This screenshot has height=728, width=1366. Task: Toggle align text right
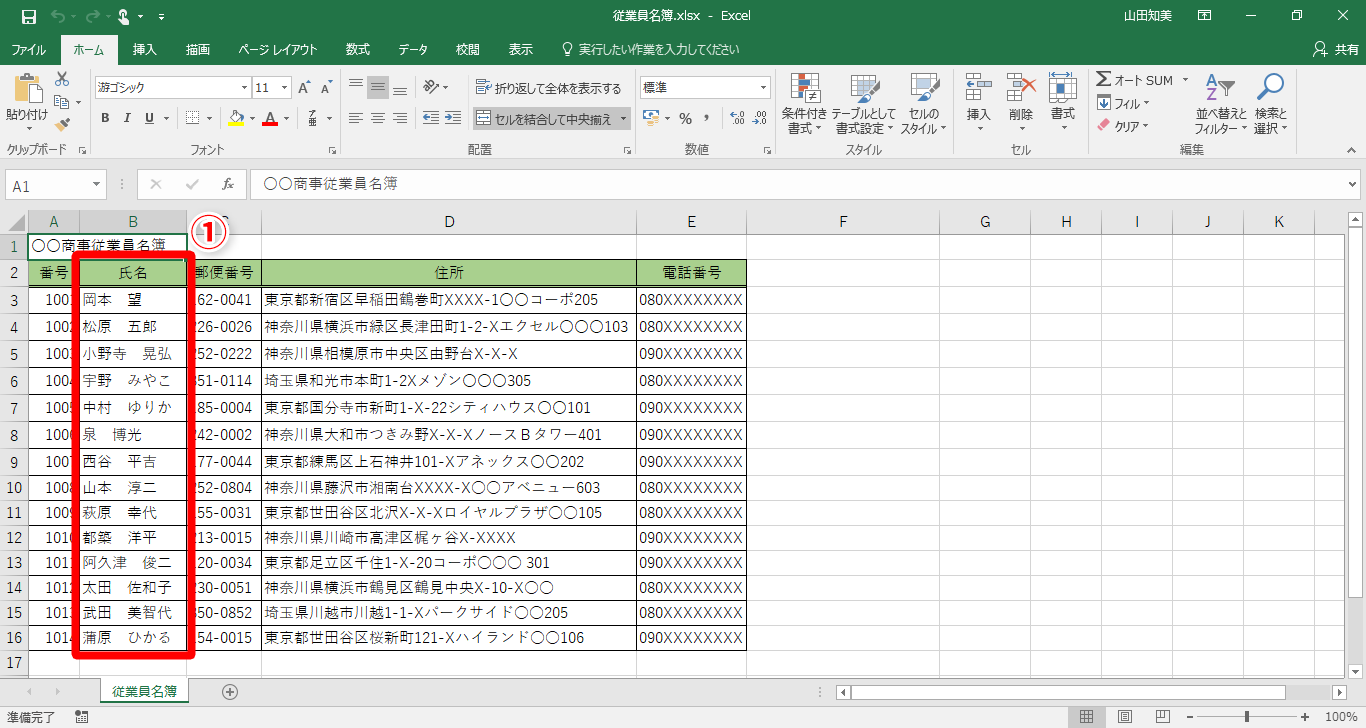click(x=400, y=118)
